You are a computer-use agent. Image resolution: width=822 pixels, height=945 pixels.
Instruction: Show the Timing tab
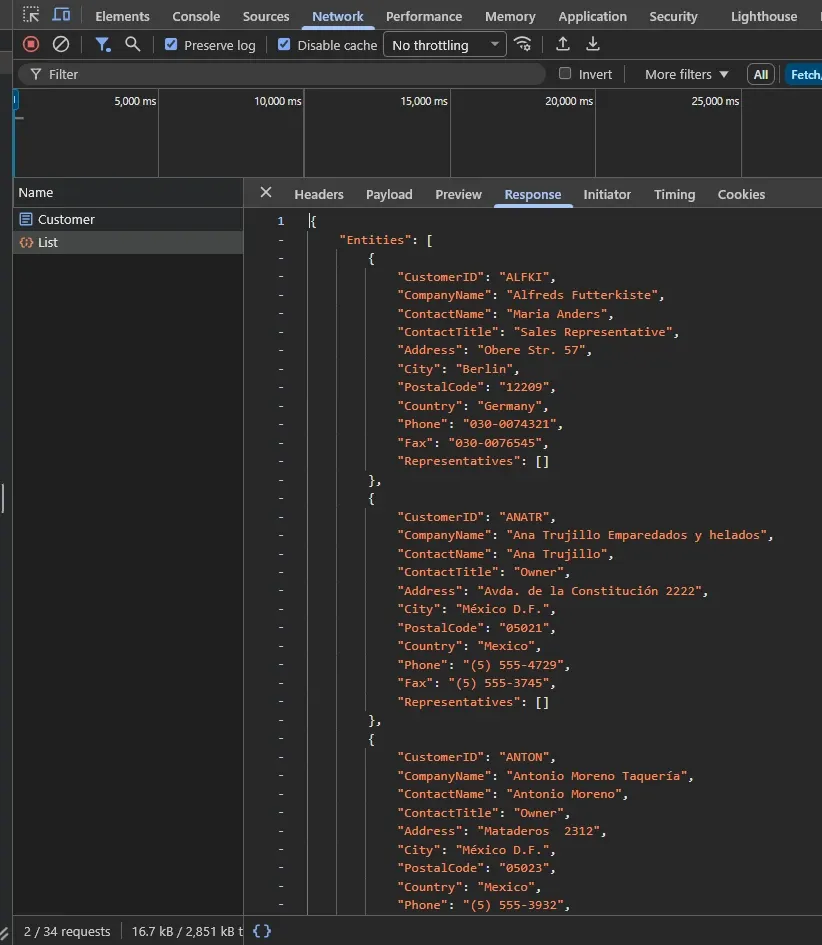[674, 194]
